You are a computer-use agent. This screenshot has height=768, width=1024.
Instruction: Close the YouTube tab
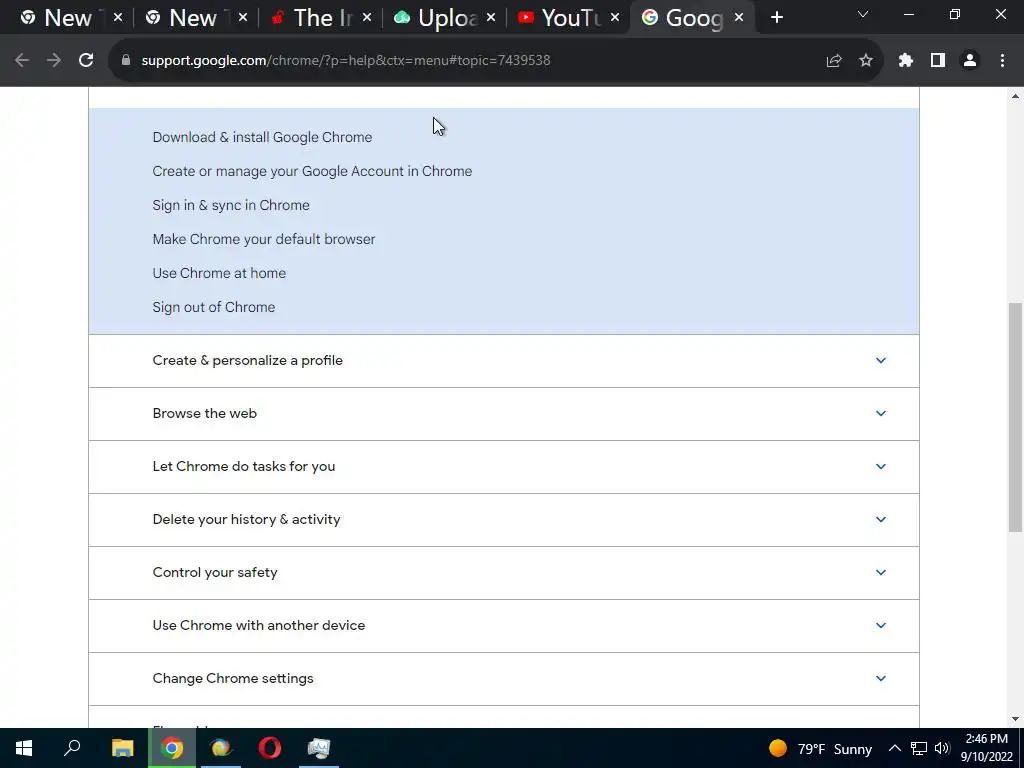[615, 18]
